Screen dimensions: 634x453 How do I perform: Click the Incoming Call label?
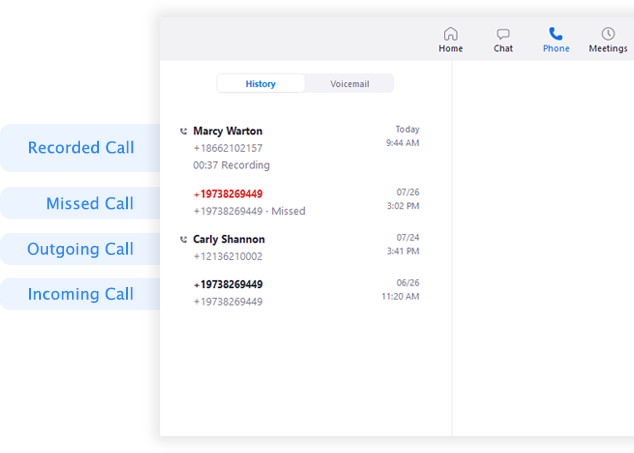point(80,294)
